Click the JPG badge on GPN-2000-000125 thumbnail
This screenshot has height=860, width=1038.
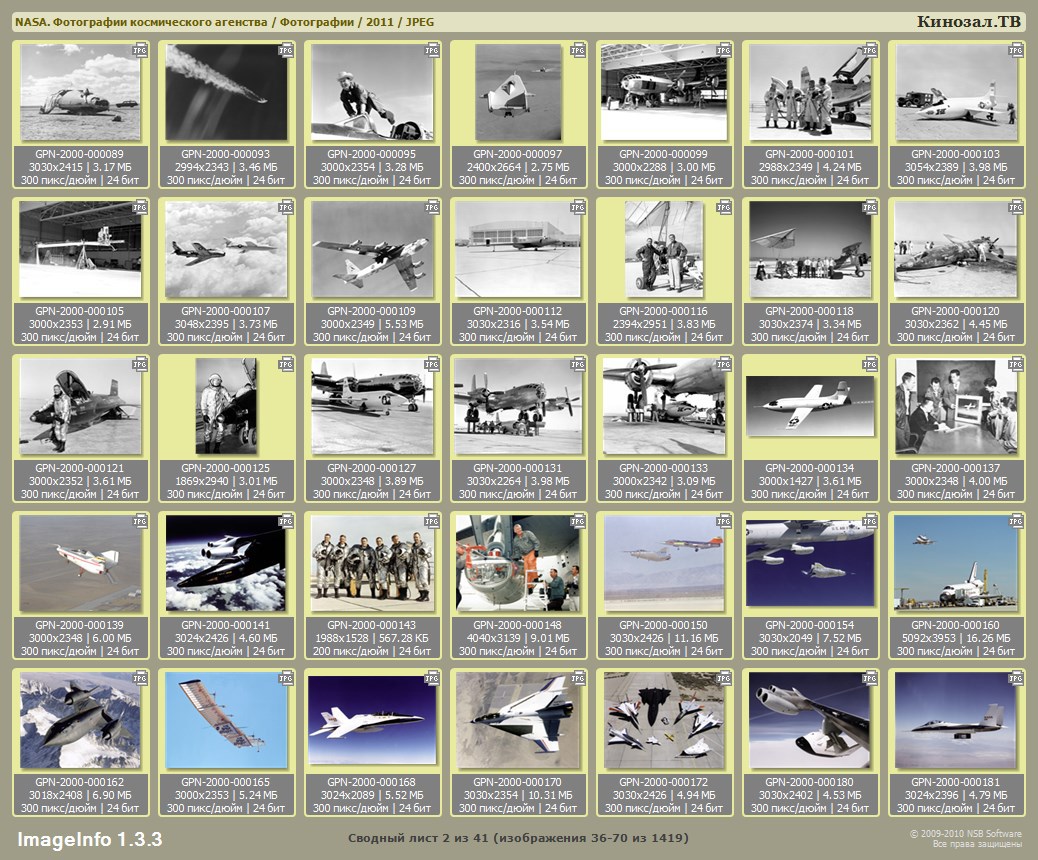pos(286,365)
